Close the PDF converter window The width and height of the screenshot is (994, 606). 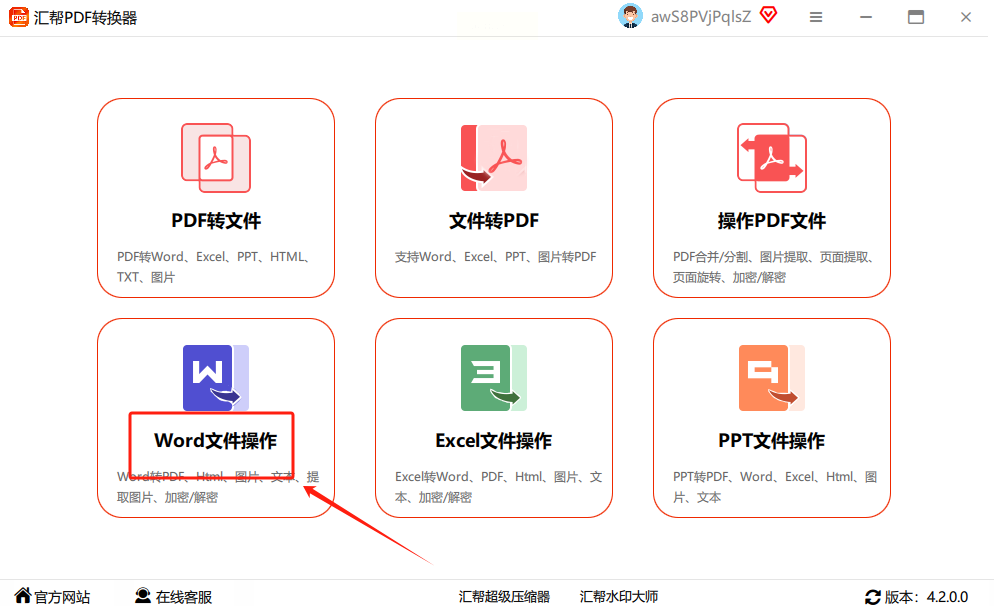[965, 17]
